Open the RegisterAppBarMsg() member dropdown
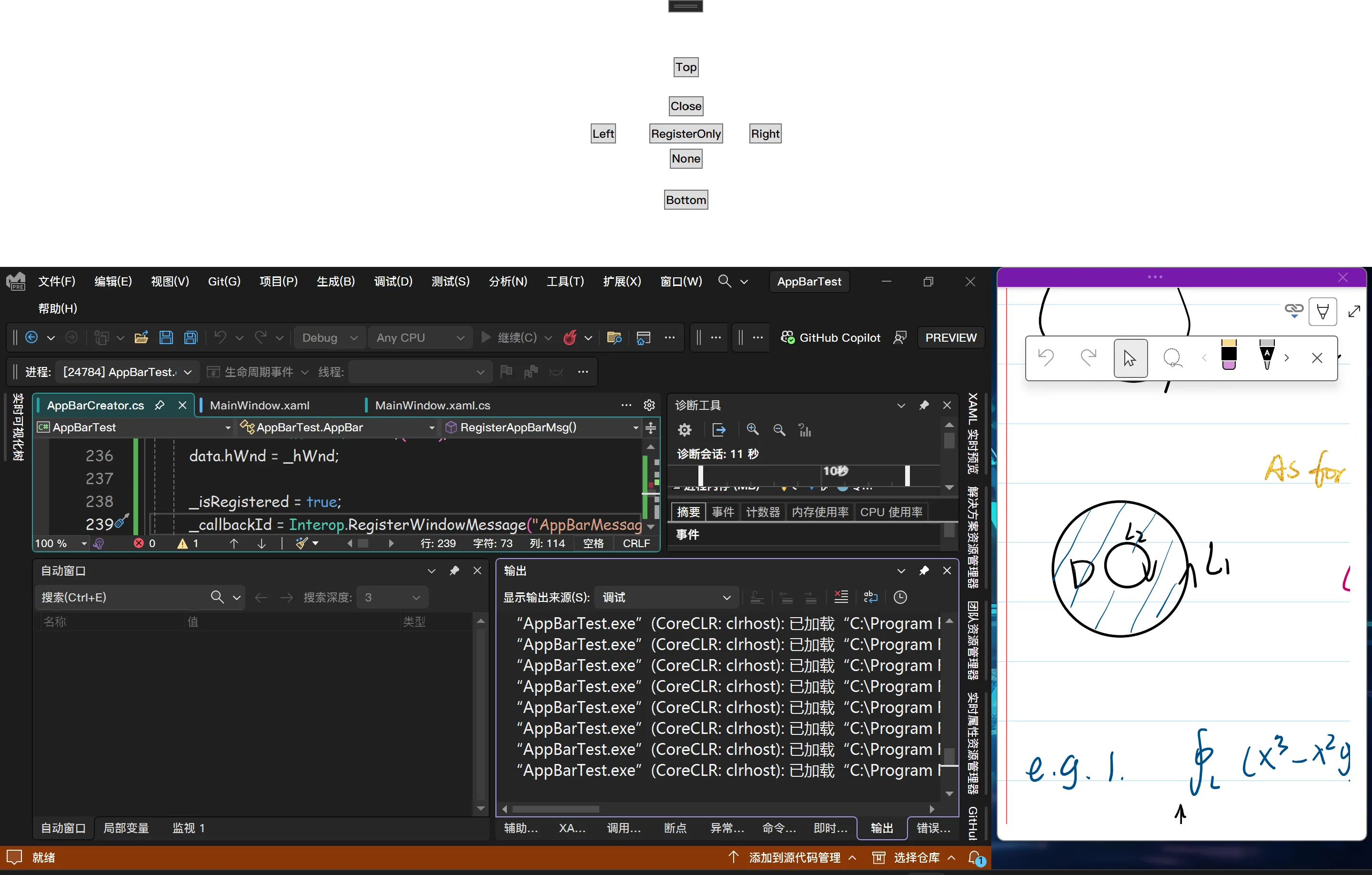 tap(636, 427)
